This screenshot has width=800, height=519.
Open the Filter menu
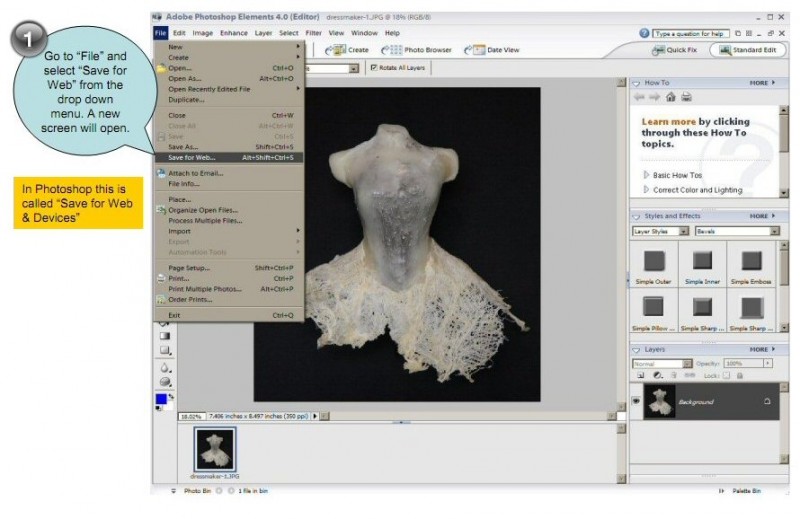313,33
